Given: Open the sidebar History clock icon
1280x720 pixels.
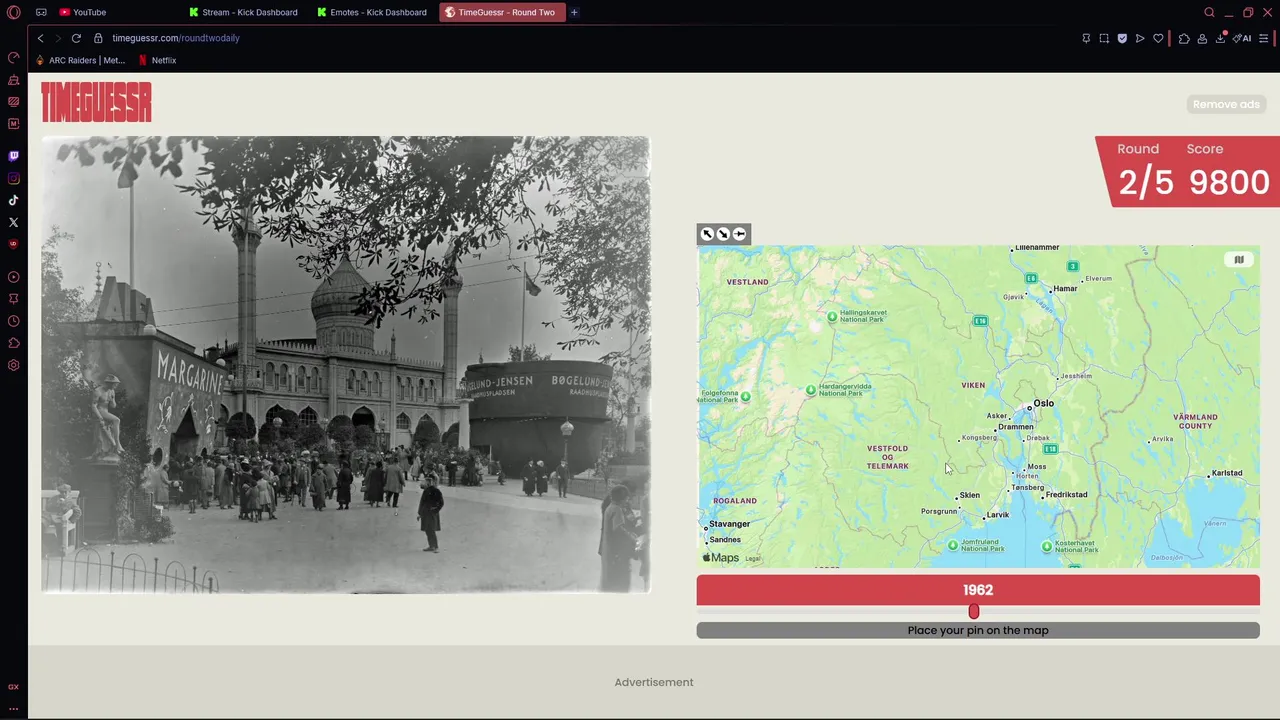Looking at the screenshot, I should (x=14, y=321).
